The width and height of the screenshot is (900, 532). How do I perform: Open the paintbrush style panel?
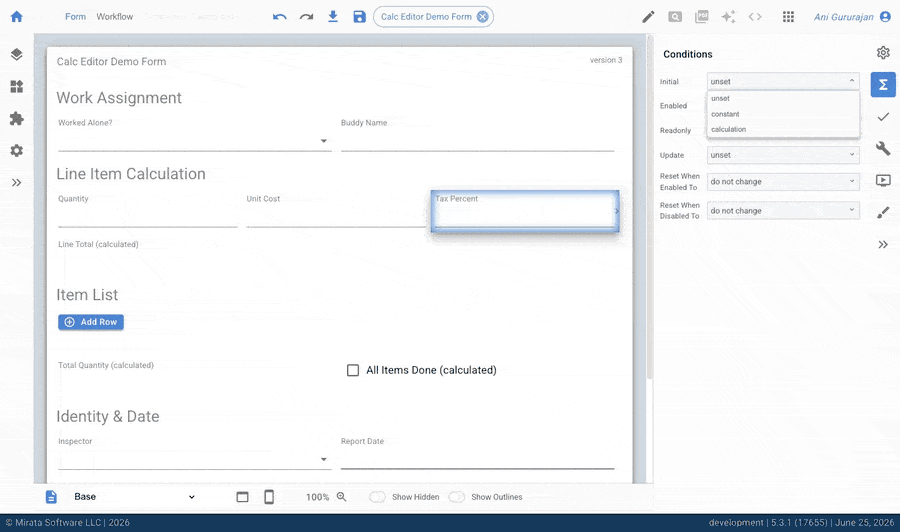pyautogui.click(x=883, y=213)
